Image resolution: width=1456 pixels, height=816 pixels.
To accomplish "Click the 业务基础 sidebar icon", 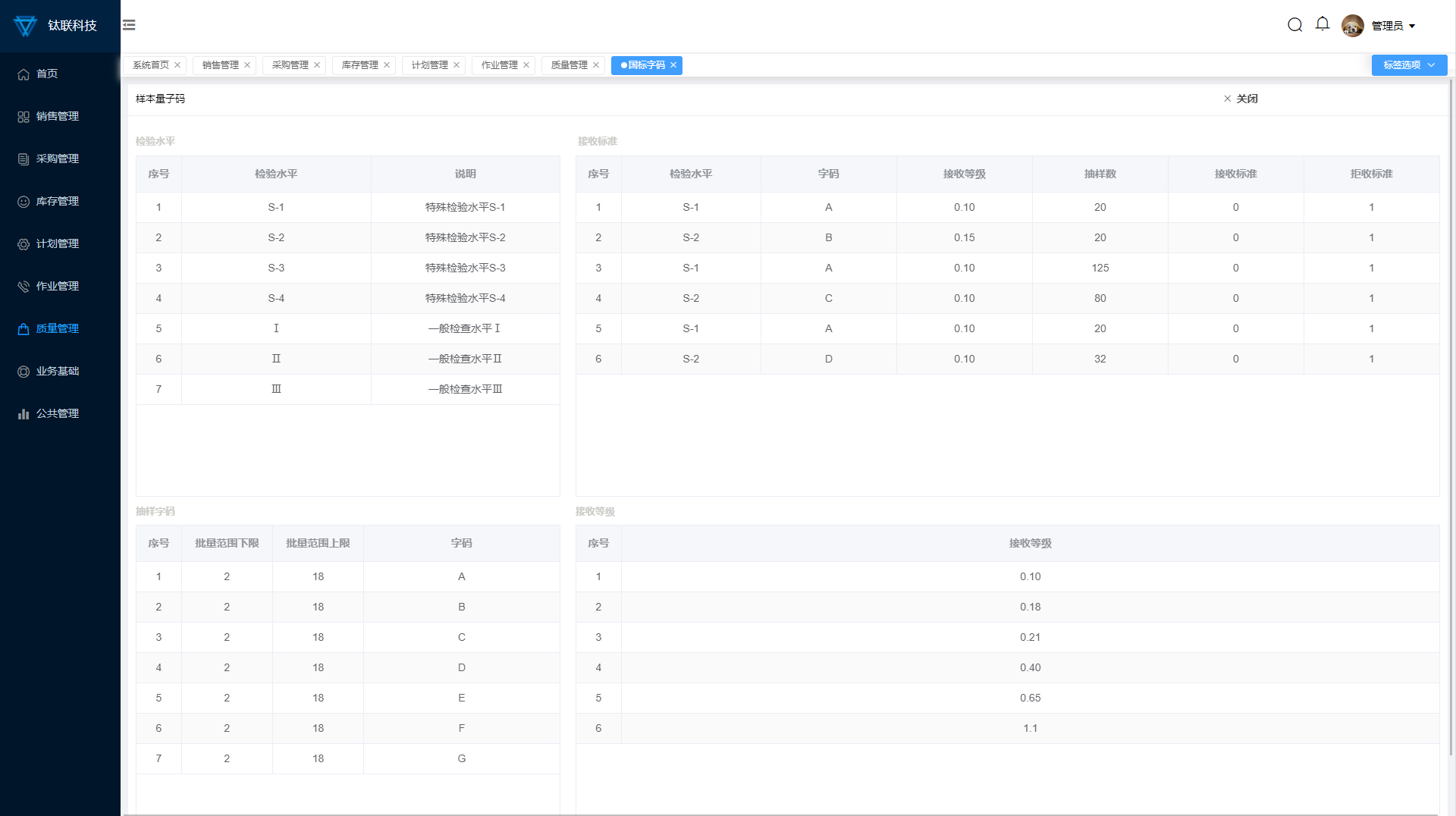I will (24, 372).
